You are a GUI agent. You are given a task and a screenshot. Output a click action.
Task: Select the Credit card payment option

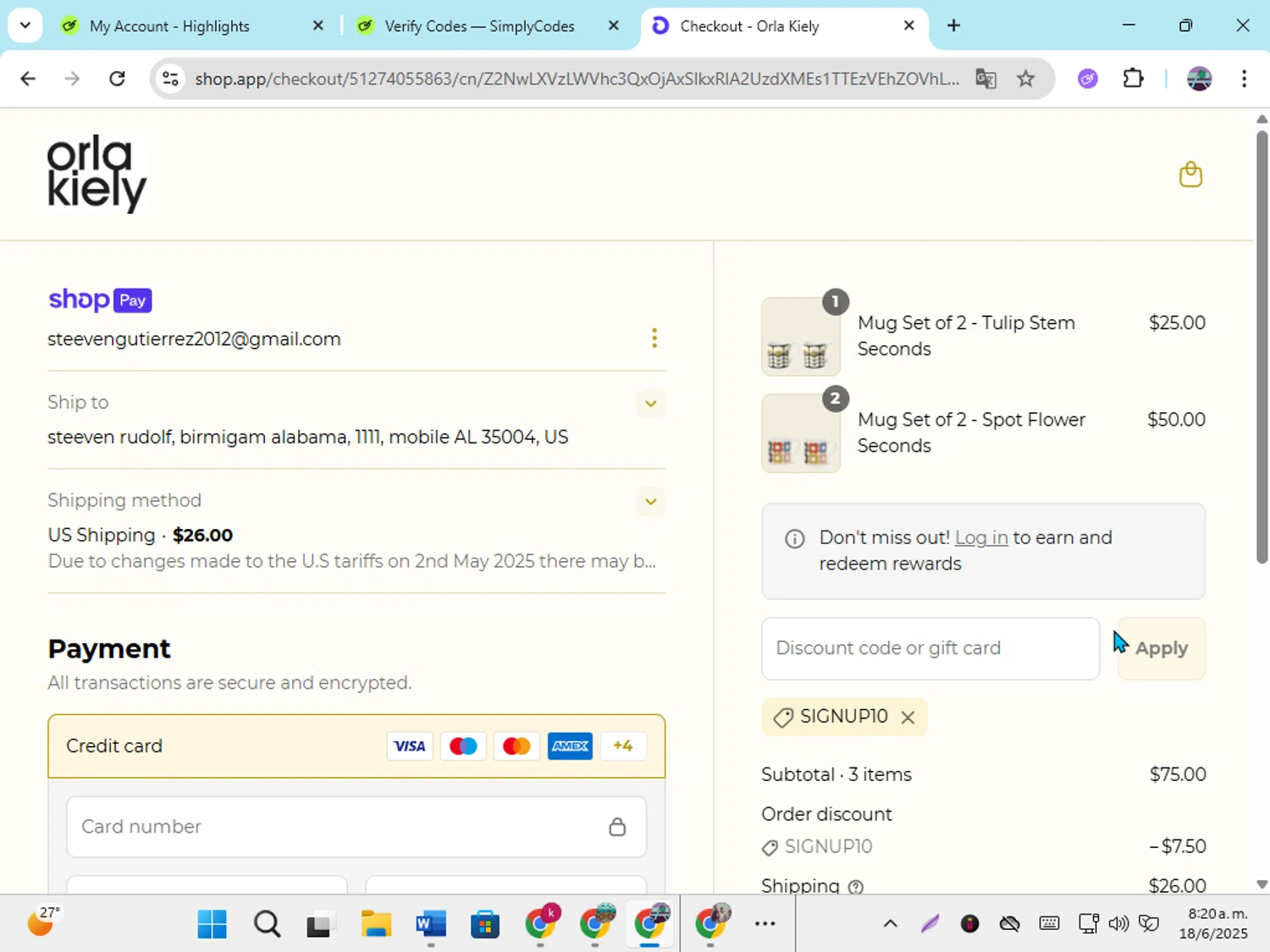tap(356, 746)
